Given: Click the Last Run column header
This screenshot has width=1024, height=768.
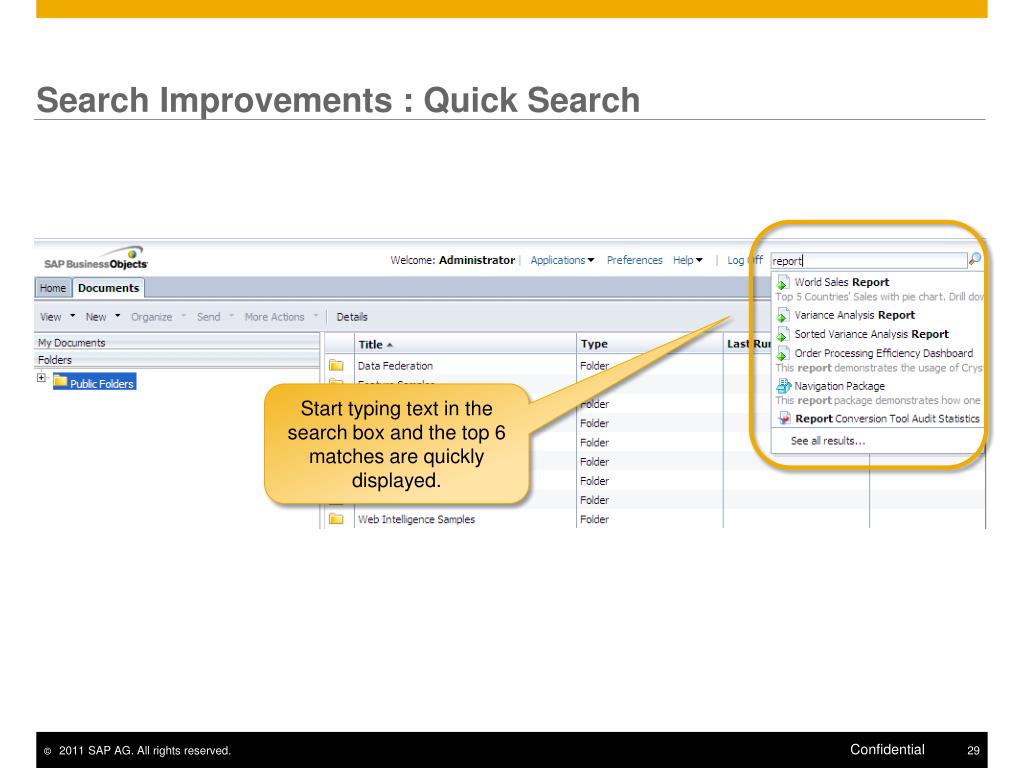Looking at the screenshot, I should pyautogui.click(x=748, y=344).
